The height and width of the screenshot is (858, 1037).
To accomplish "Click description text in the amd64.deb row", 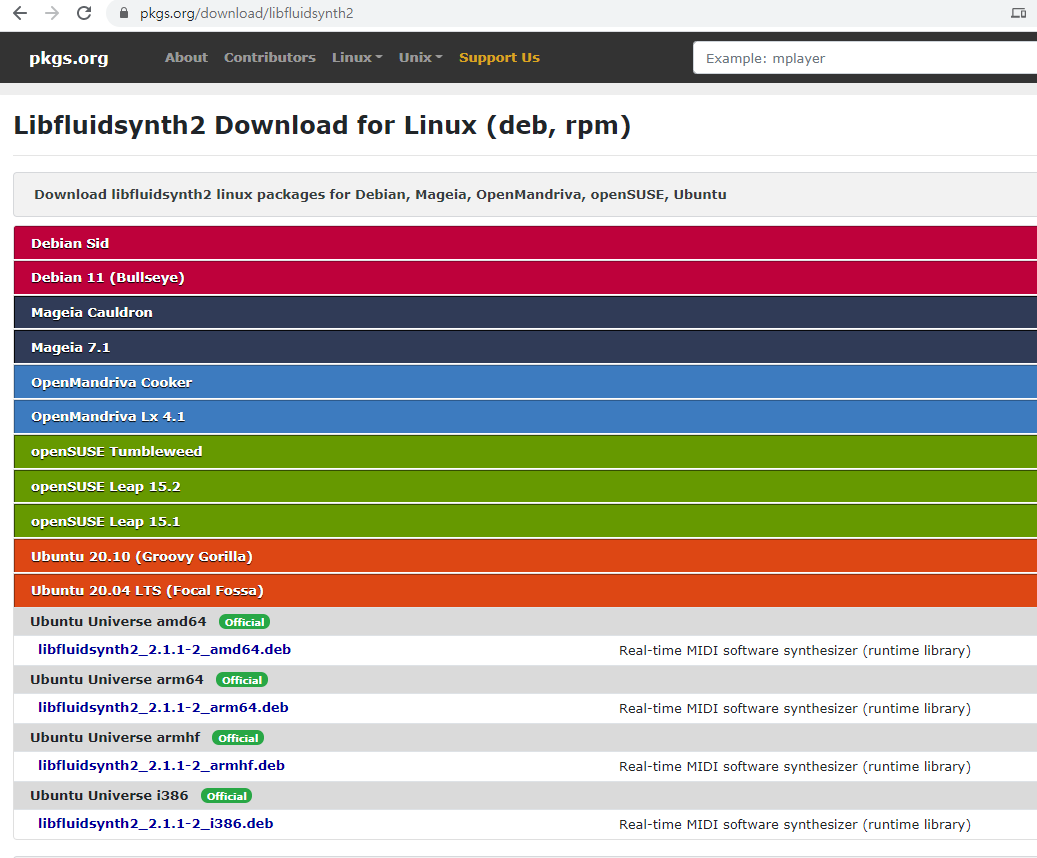I will 795,650.
